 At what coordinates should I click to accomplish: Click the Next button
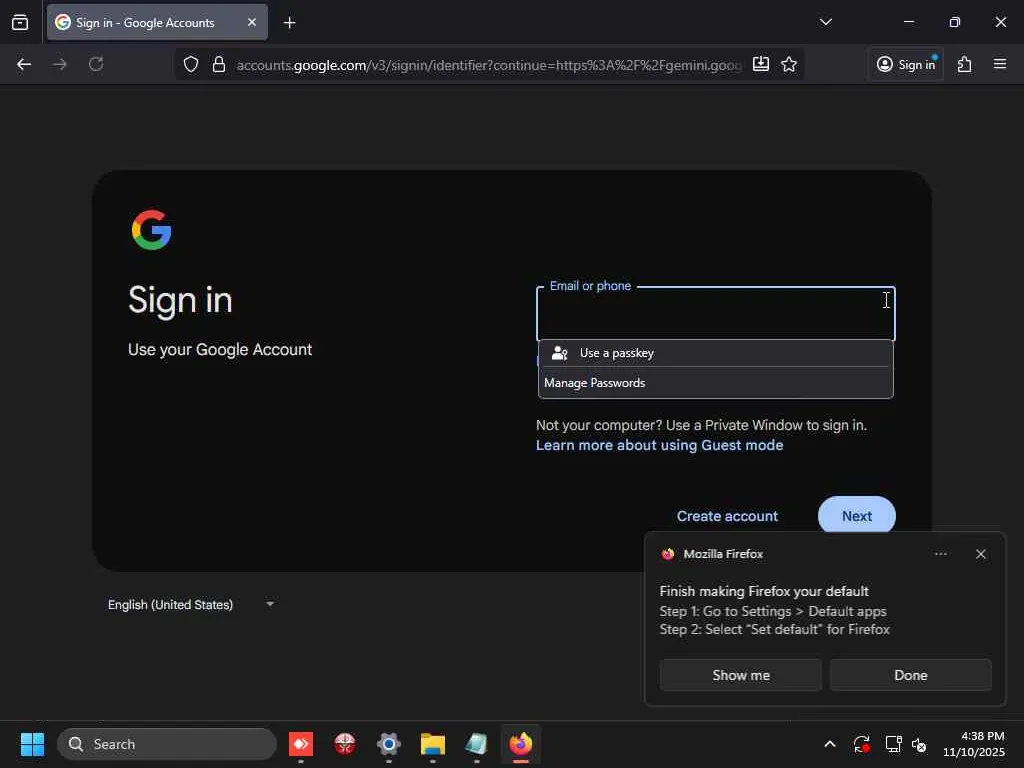[x=856, y=516]
